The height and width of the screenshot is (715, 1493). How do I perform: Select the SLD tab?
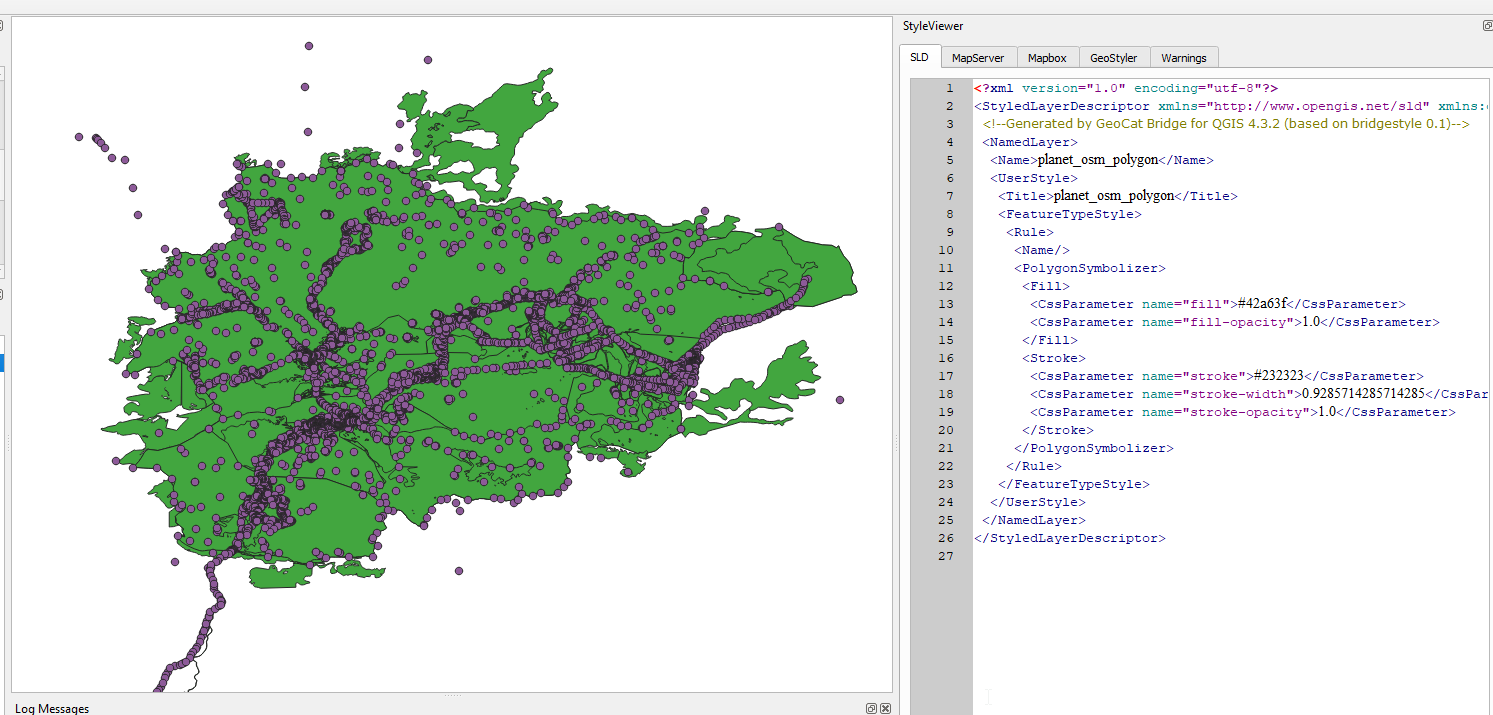[919, 57]
